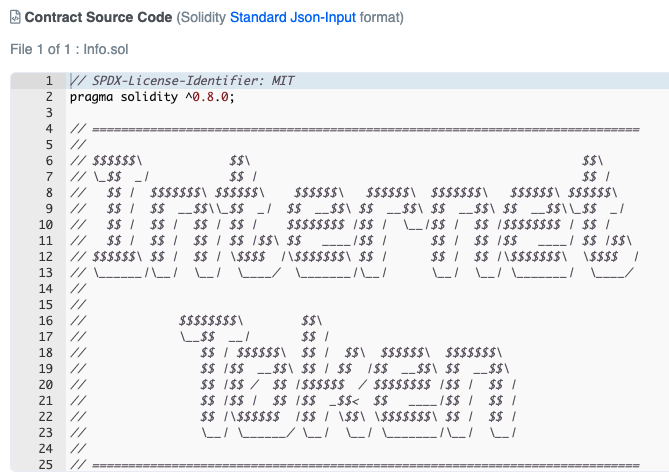669x475 pixels.
Task: Select the 'Contract Source Code' heading text
Action: (x=99, y=17)
